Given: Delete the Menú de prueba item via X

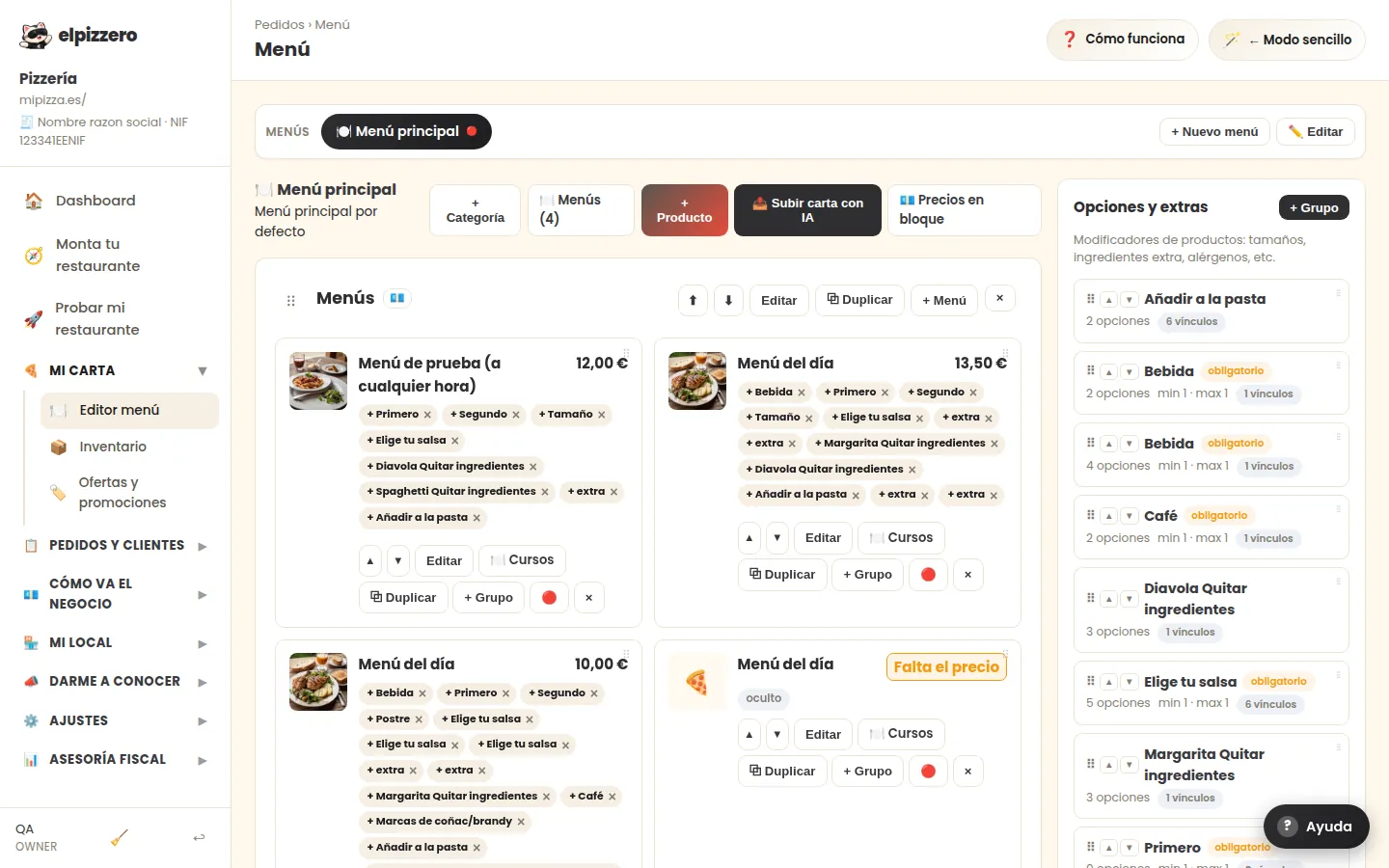Looking at the screenshot, I should click(x=588, y=598).
